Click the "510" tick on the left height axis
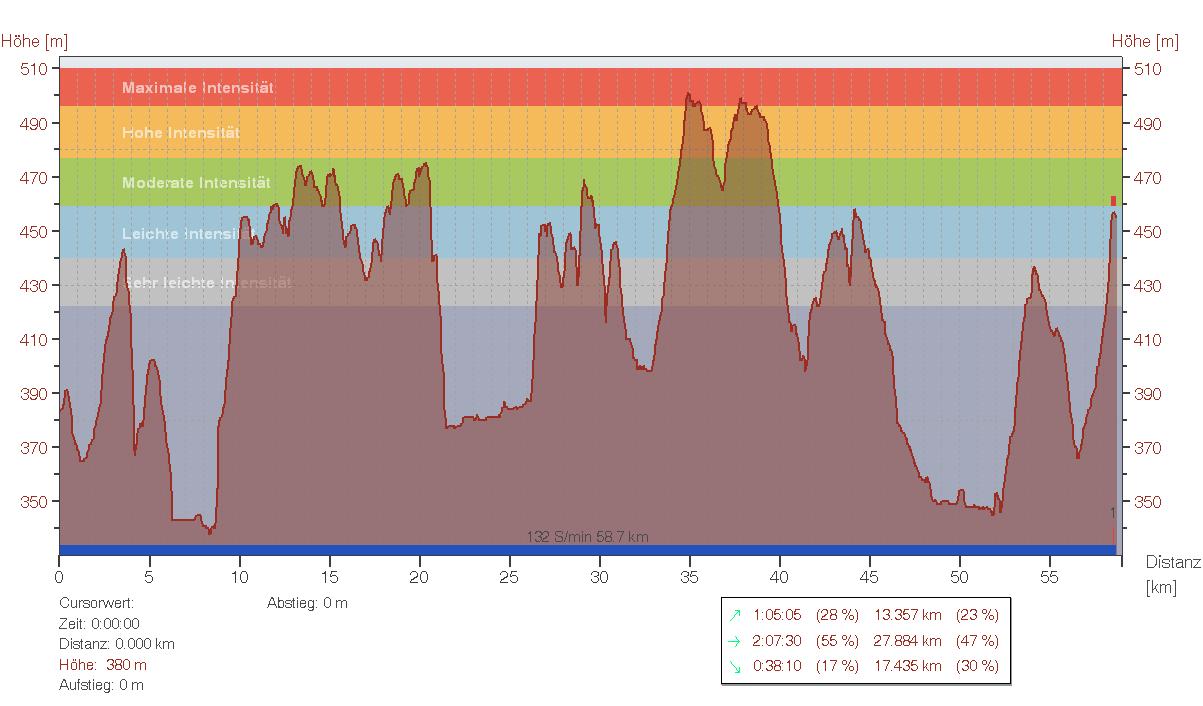 tap(35, 69)
